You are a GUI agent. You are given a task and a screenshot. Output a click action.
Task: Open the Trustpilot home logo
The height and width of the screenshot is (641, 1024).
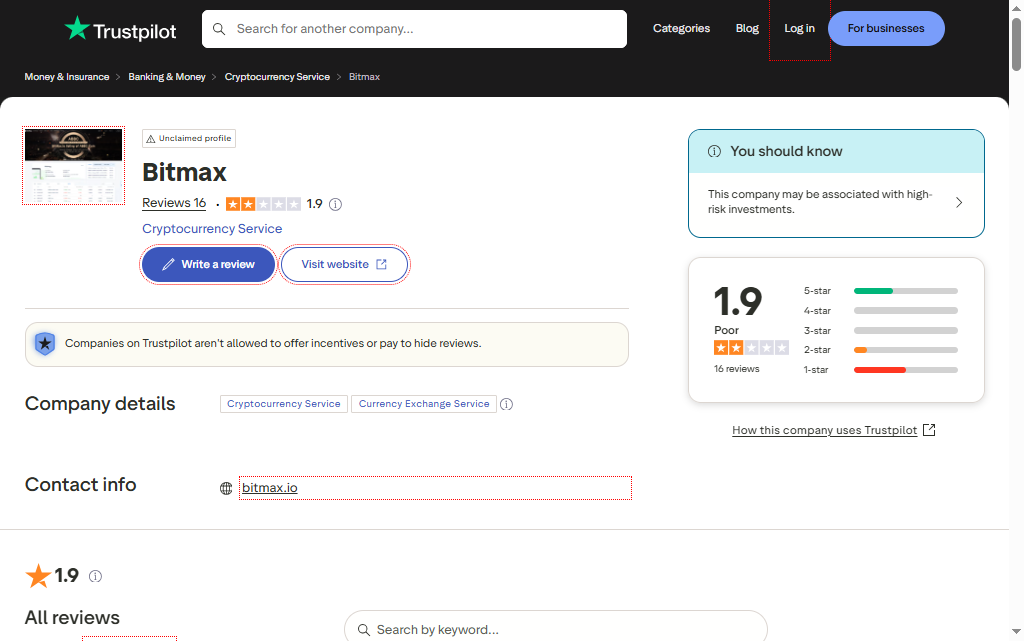(120, 29)
